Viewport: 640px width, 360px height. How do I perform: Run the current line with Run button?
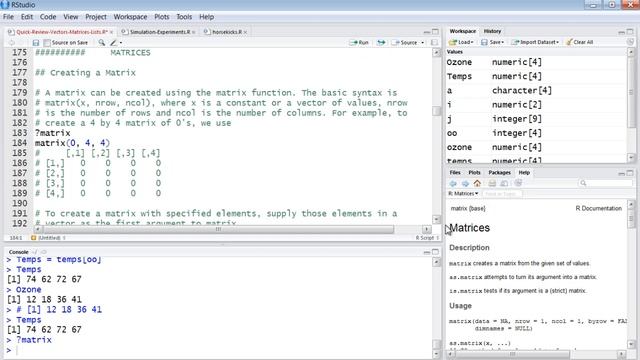click(x=359, y=42)
